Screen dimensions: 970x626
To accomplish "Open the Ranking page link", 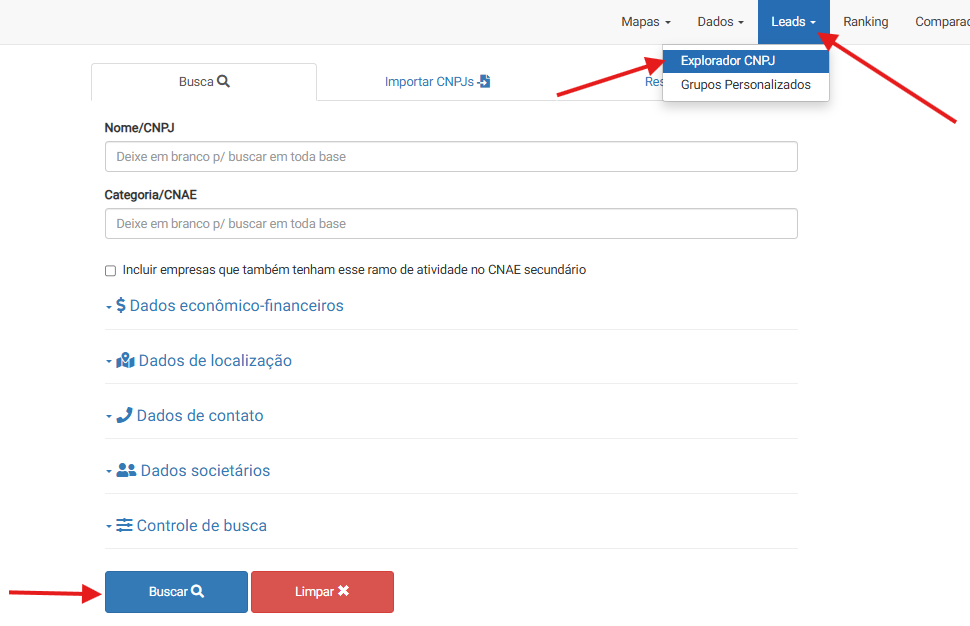I will [x=865, y=22].
